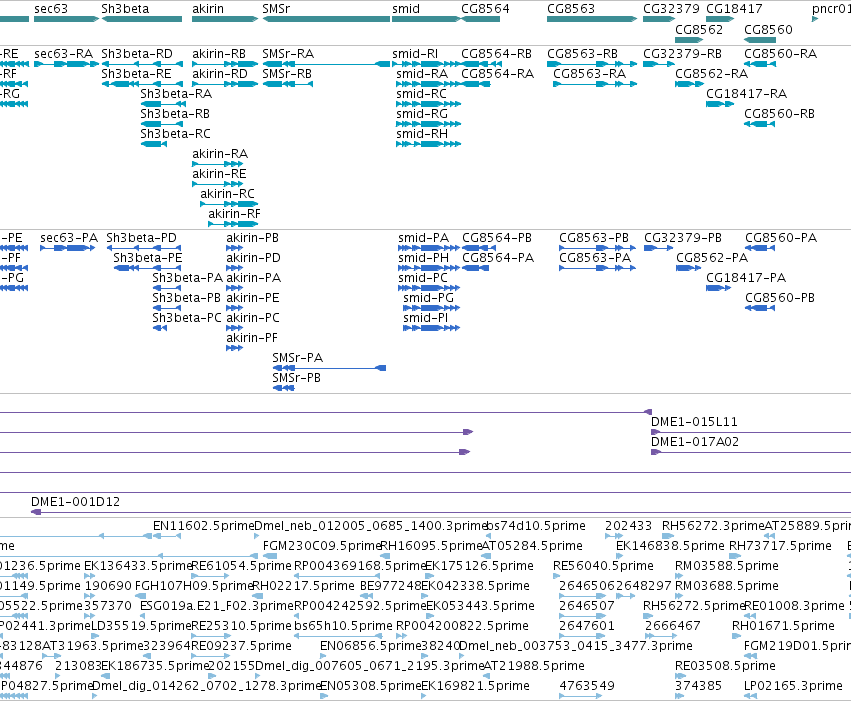Select BAC clone DME1-017A02
Viewport: 851px width, 701px height.
695,442
